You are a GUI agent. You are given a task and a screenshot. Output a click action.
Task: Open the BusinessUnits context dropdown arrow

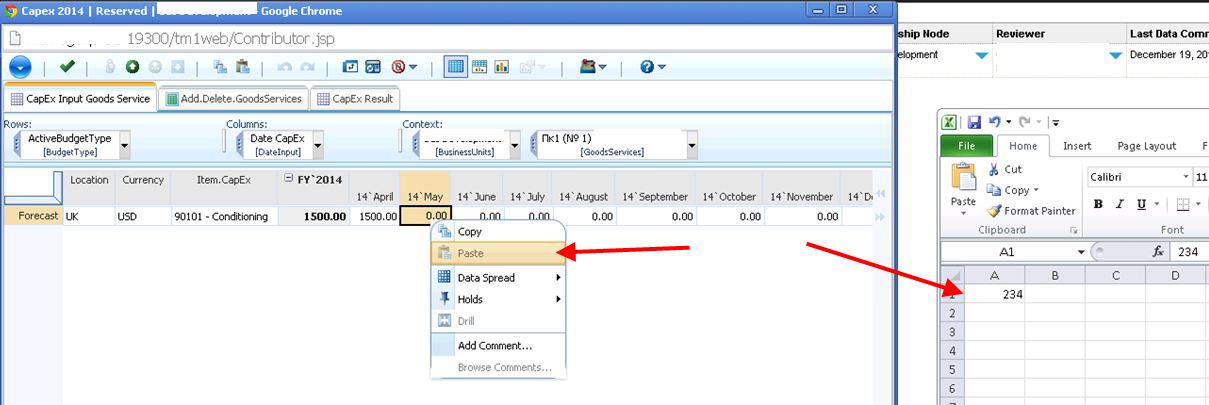point(514,145)
